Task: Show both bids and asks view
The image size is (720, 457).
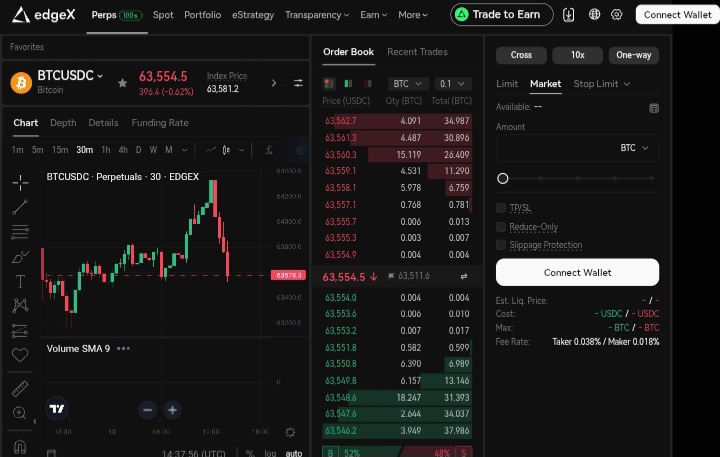Action: click(329, 84)
